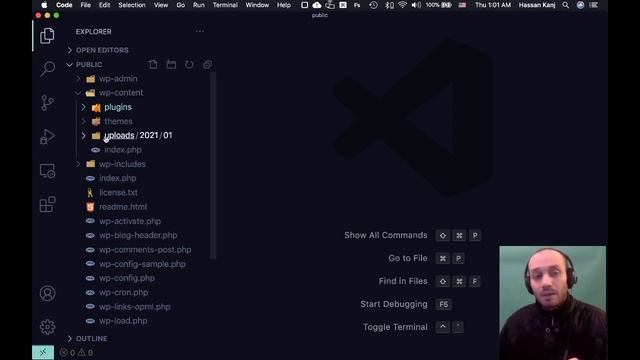This screenshot has height=360, width=640.
Task: Expand the OPEN EDITORS section
Action: pyautogui.click(x=98, y=50)
